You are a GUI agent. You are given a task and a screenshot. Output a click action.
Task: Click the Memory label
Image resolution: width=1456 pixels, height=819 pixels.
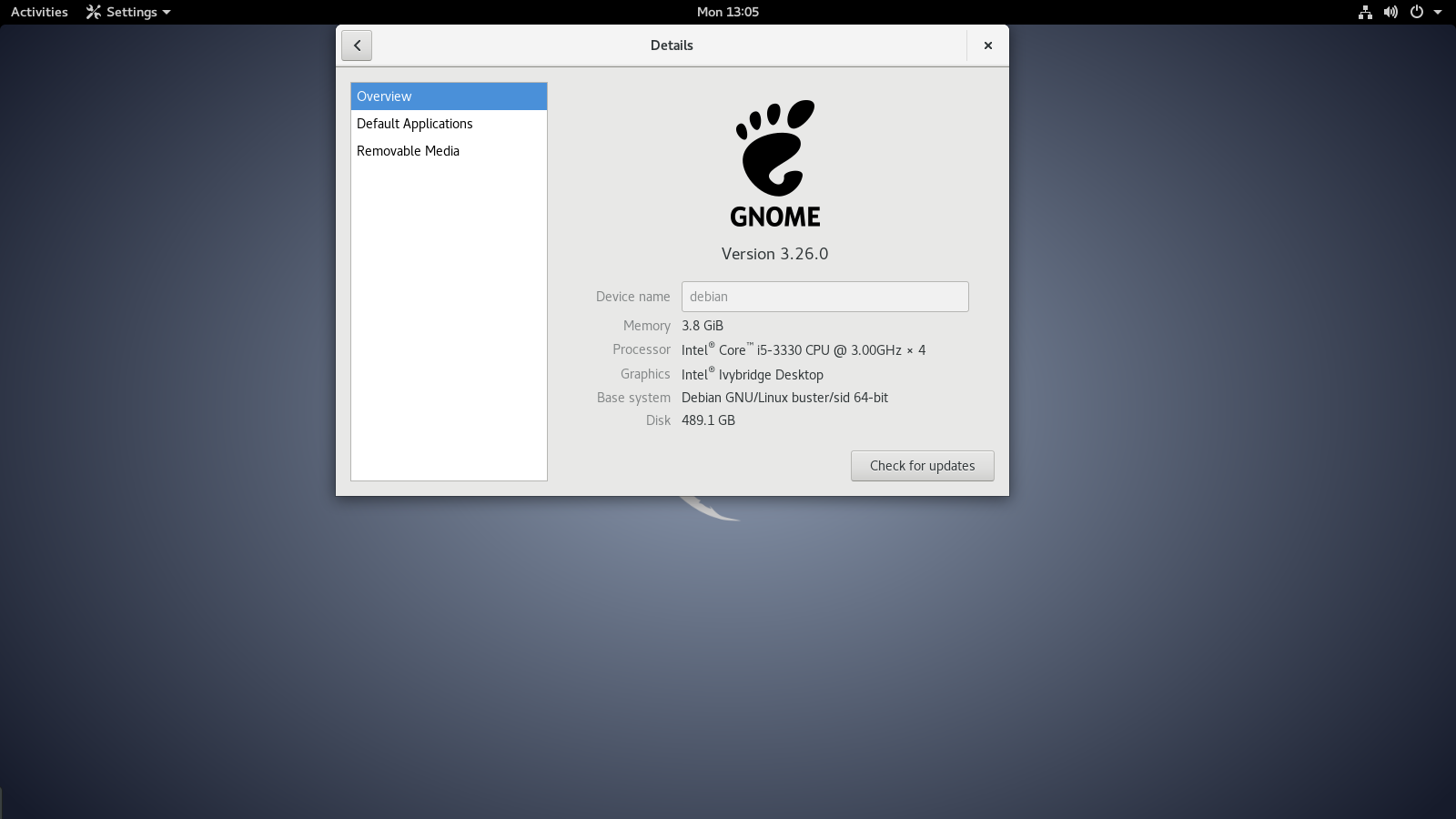click(647, 326)
